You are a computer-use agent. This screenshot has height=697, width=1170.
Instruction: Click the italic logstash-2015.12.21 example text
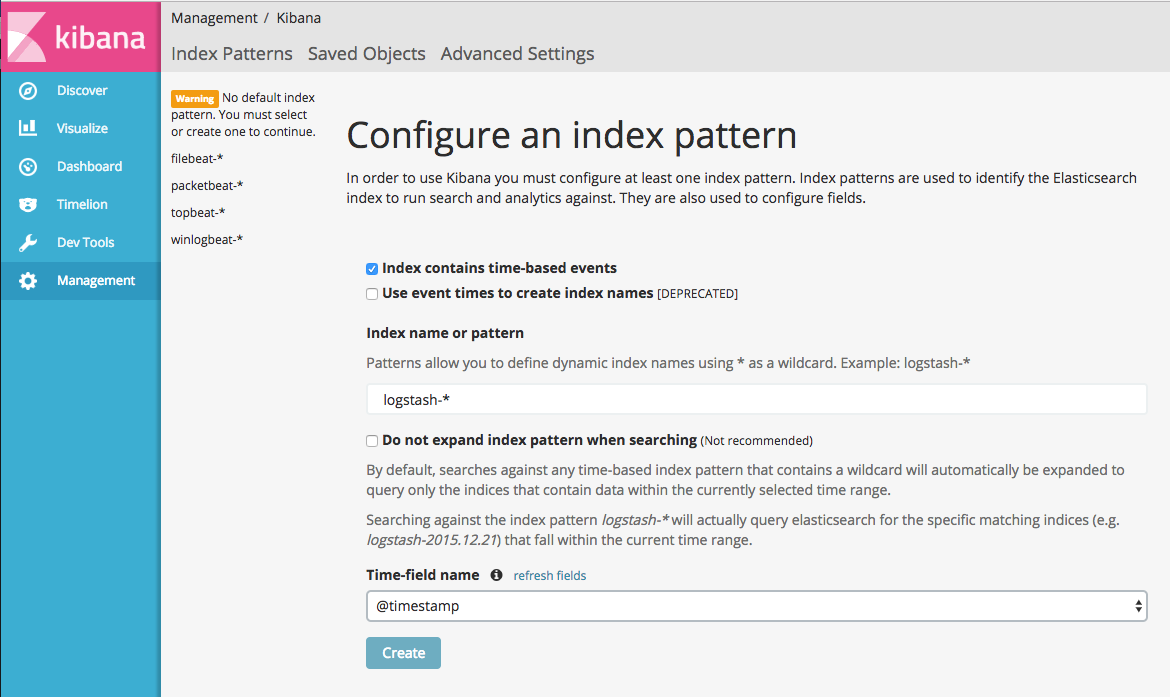coord(431,540)
